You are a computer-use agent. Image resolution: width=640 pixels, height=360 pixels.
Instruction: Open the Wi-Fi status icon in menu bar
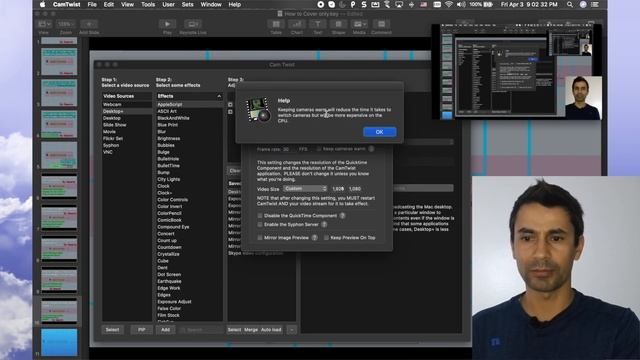tap(449, 4)
